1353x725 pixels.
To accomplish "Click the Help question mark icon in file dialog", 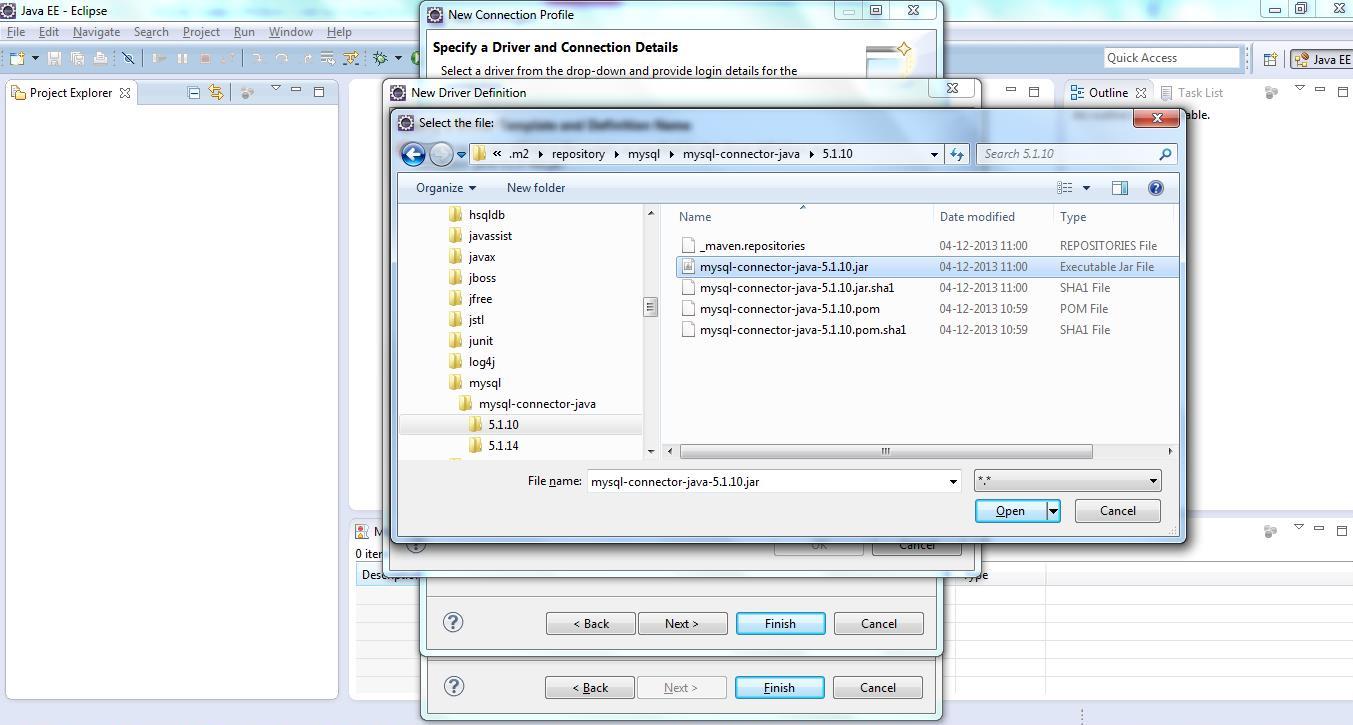I will coord(1156,188).
